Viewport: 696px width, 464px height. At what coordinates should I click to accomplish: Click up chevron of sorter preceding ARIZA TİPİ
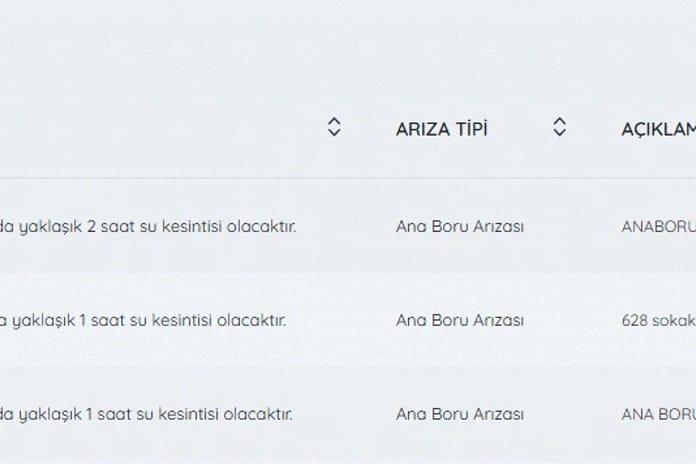point(334,121)
